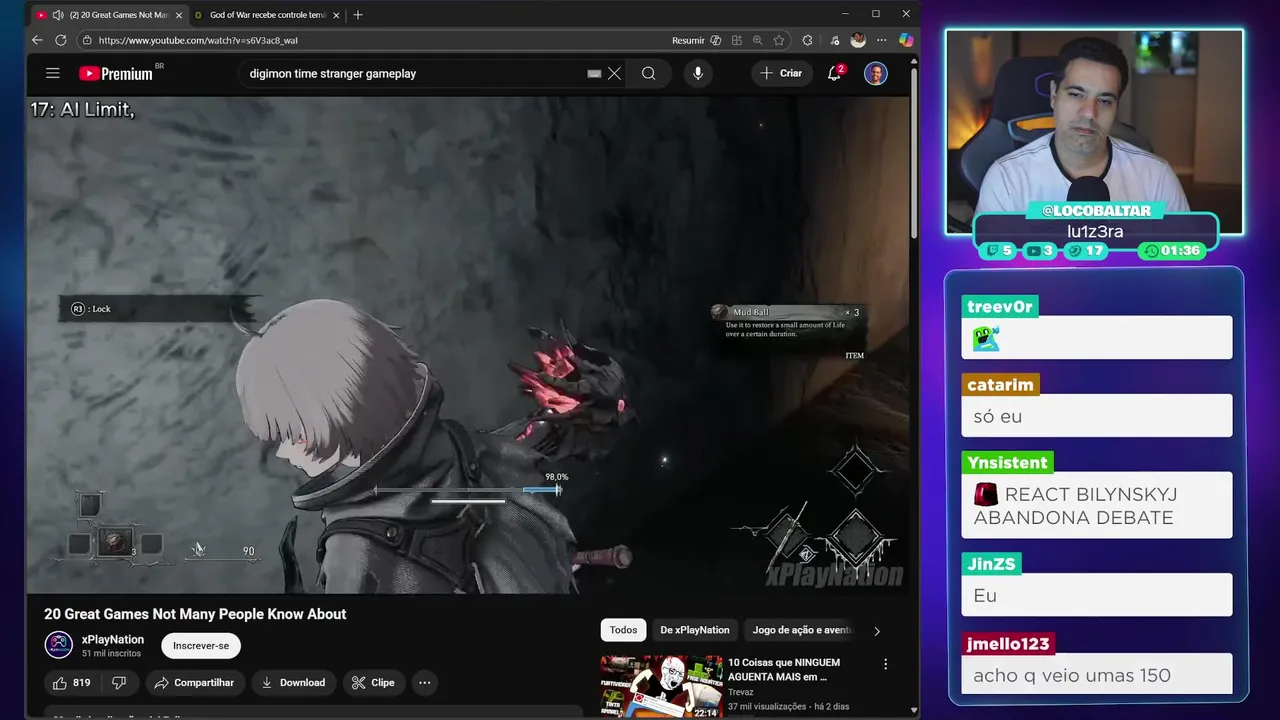
Task: Select the De xPlayNation filter chip
Action: pyautogui.click(x=695, y=630)
